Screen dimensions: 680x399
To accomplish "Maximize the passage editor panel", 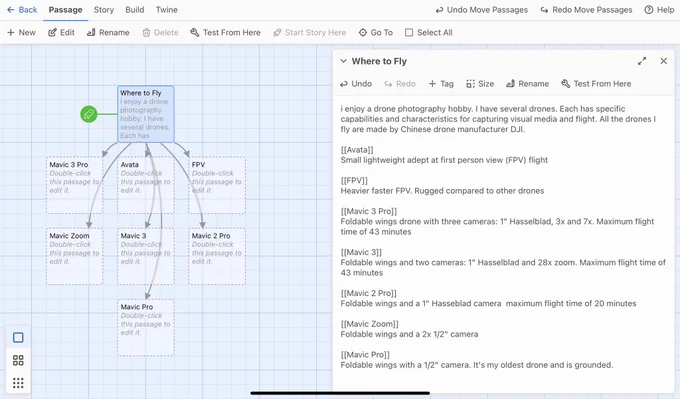I will pos(642,61).
